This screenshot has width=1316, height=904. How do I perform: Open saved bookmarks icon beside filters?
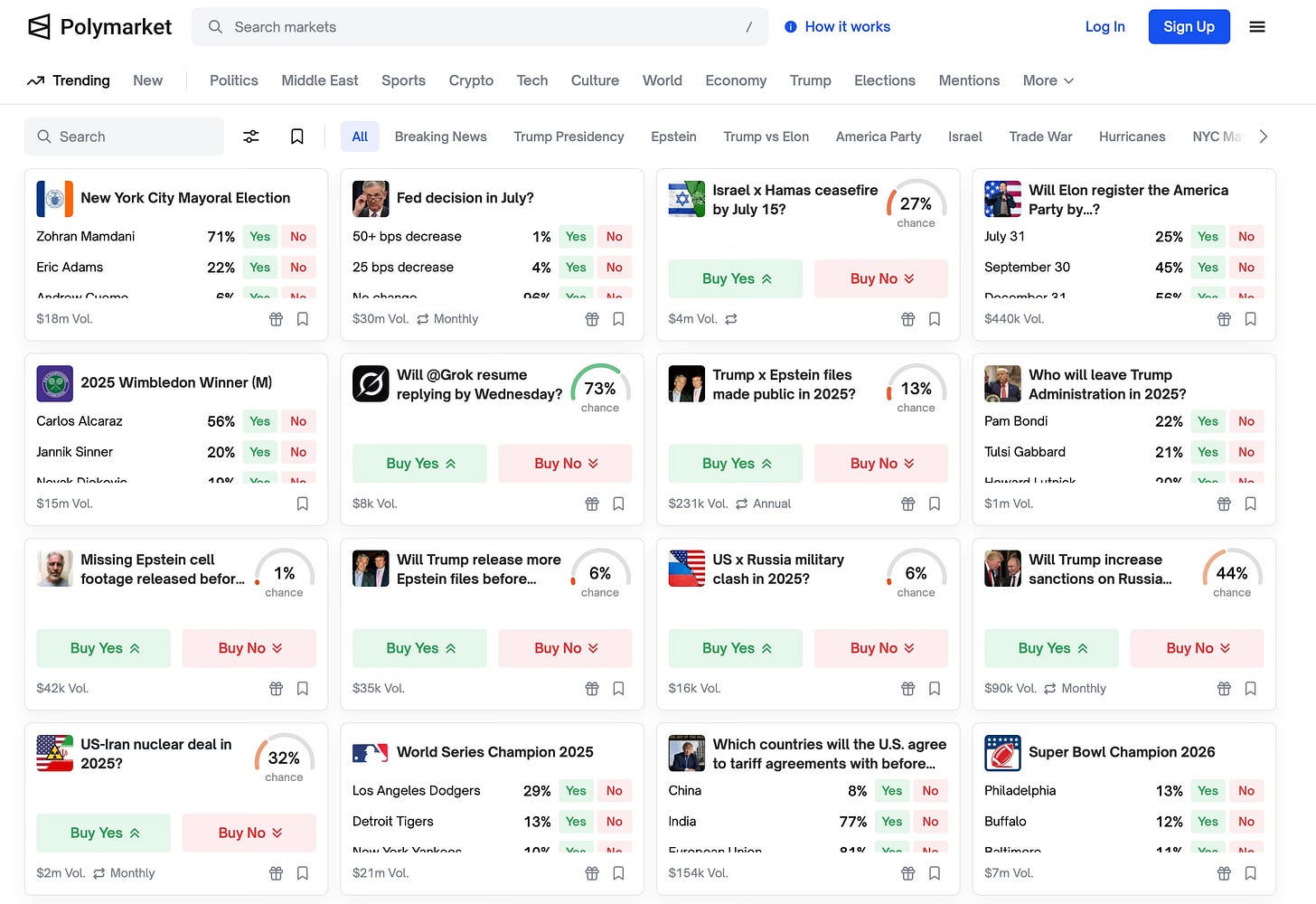(x=296, y=137)
